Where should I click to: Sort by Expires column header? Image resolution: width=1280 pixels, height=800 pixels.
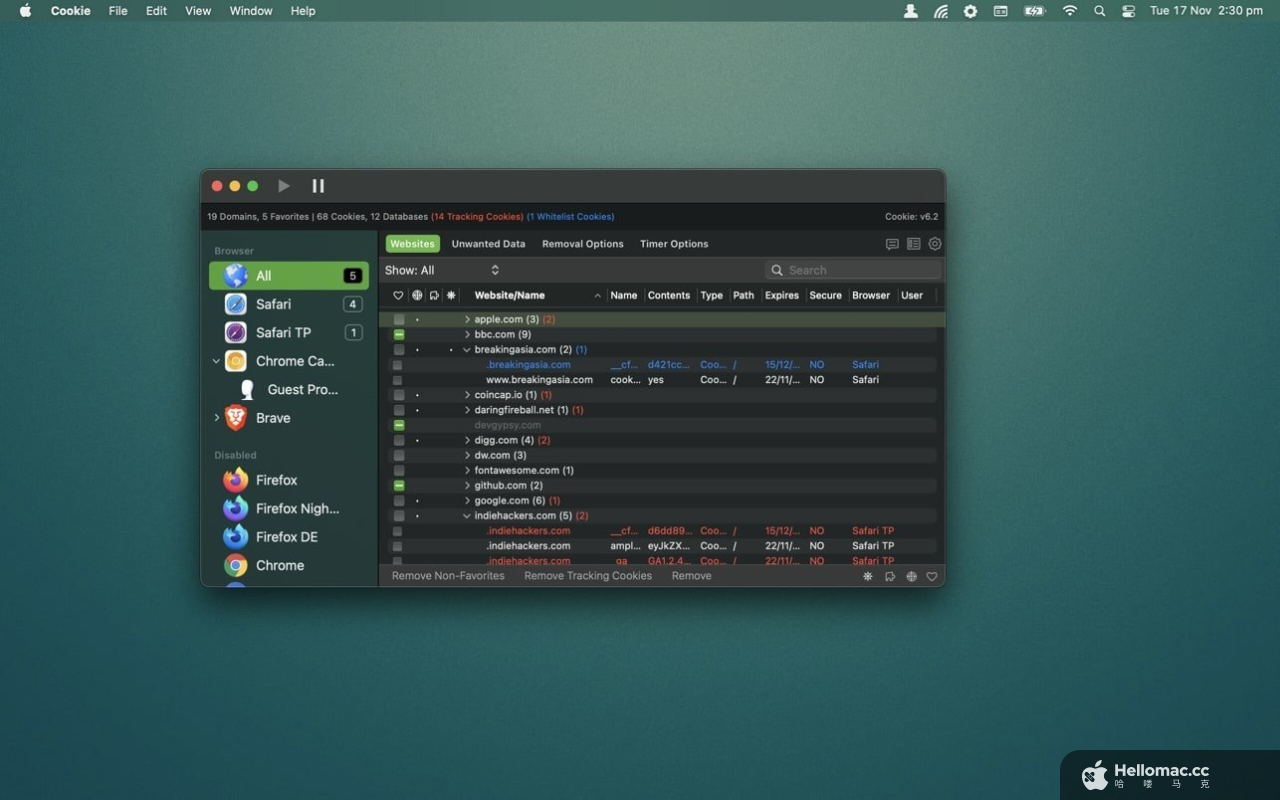782,296
